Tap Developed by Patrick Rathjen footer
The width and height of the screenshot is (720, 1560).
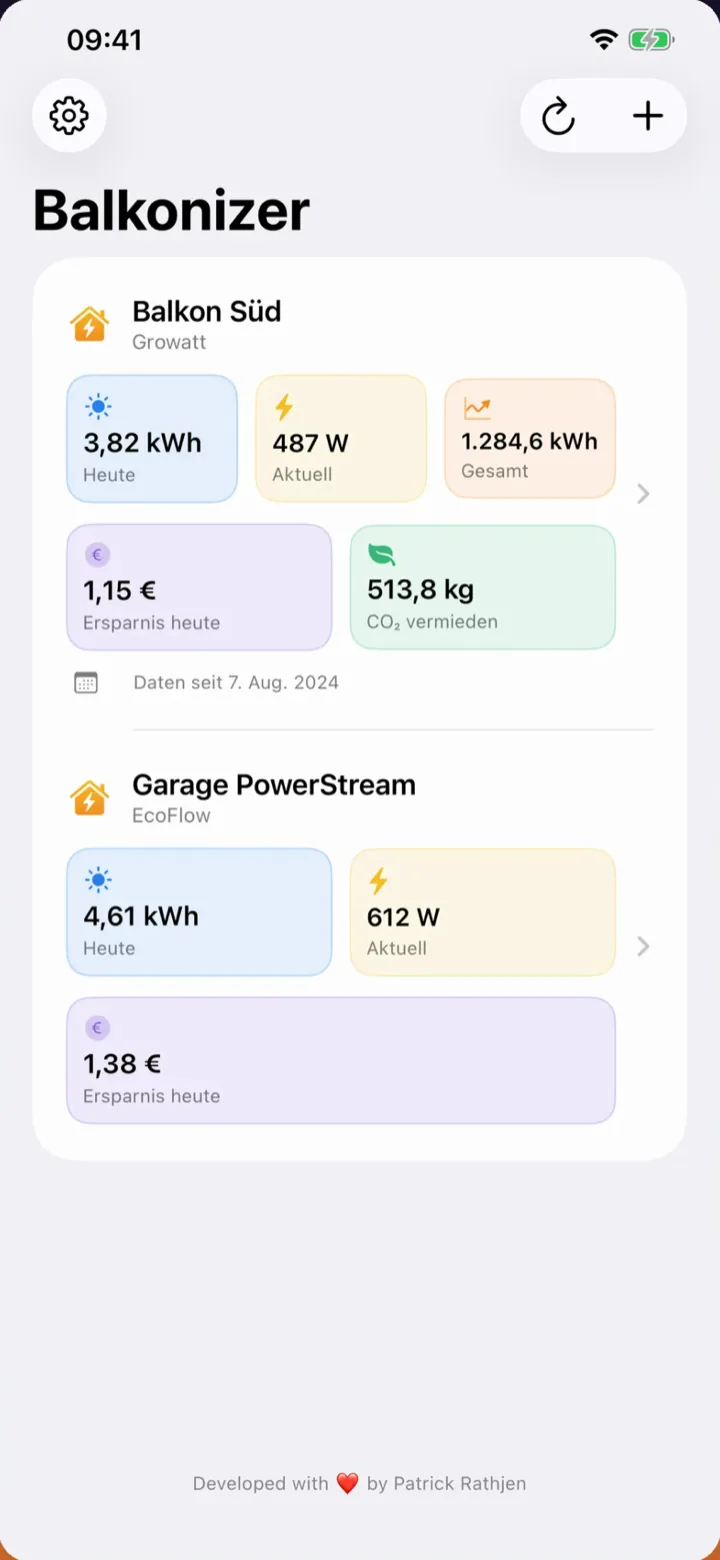[x=360, y=1483]
